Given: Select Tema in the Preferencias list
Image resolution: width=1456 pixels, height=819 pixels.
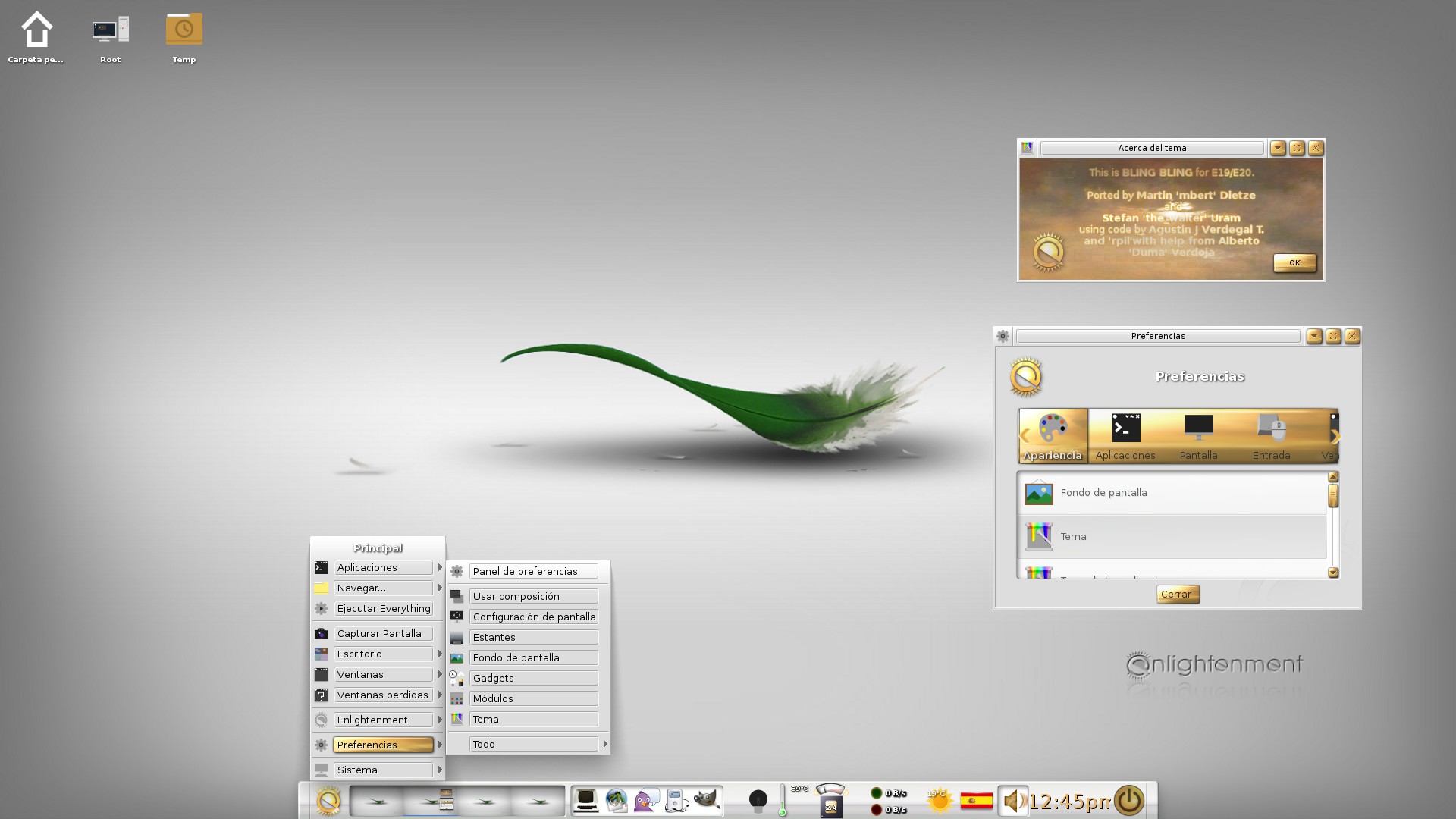Looking at the screenshot, I should 1172,537.
